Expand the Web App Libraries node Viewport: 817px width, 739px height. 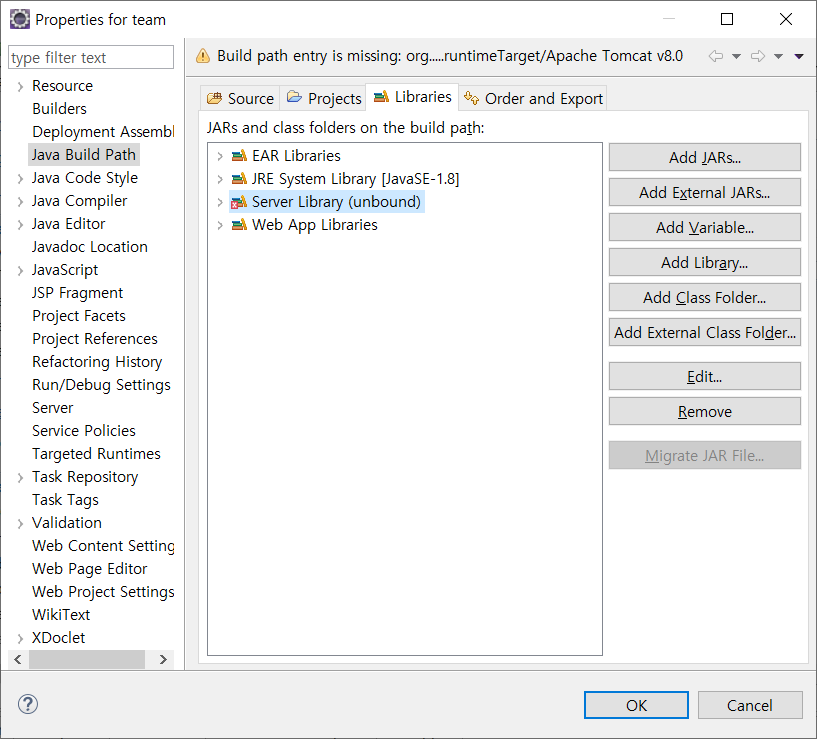pos(220,225)
